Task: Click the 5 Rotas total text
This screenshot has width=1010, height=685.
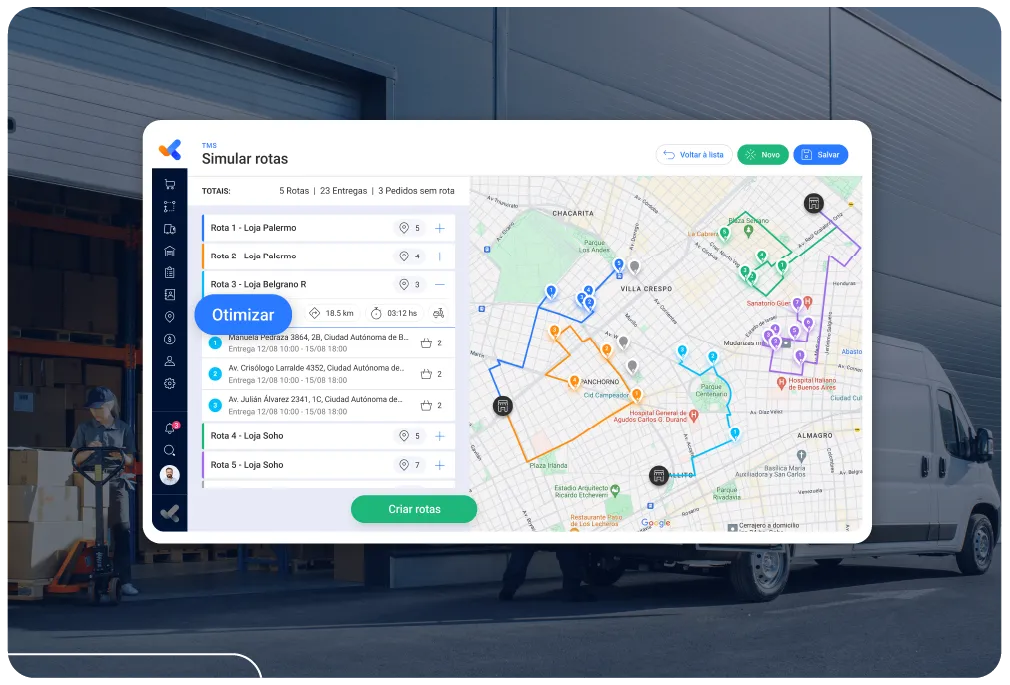Action: [x=294, y=191]
